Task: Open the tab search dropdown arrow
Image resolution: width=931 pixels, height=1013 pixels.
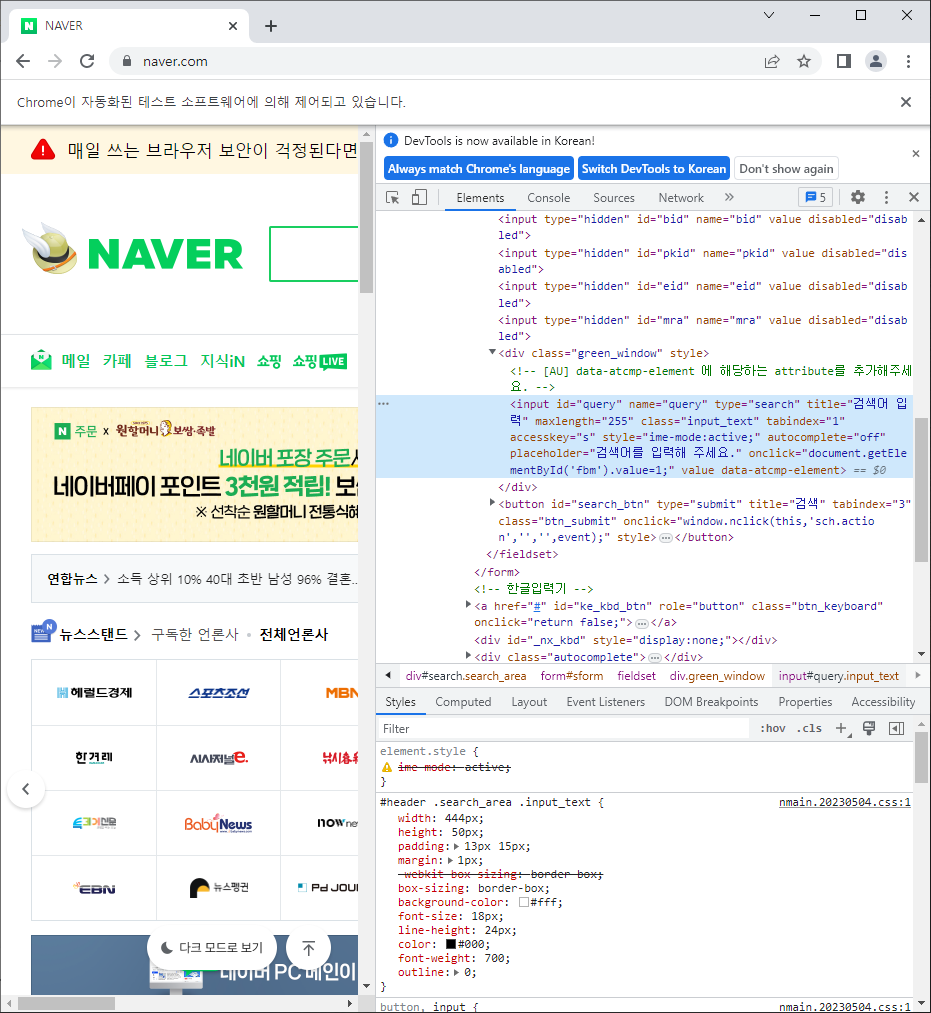Action: [769, 15]
